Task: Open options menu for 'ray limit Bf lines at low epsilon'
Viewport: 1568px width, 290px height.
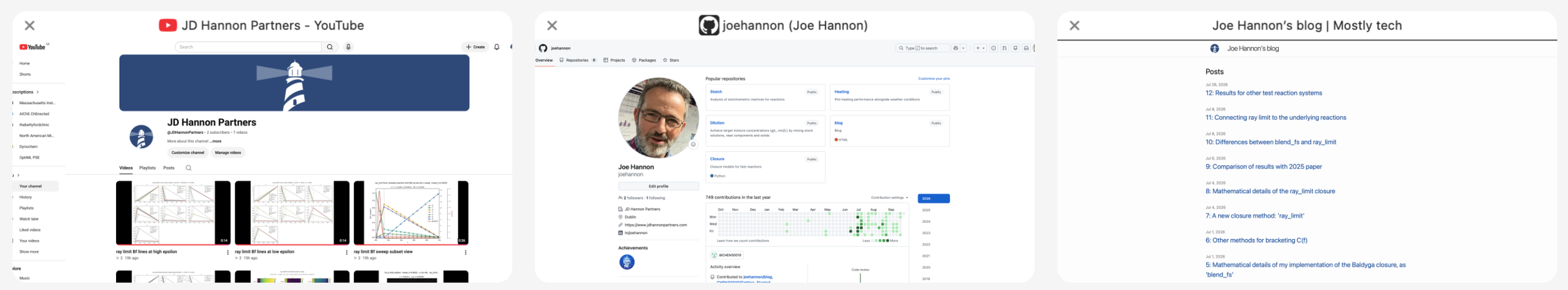Action: (x=347, y=252)
